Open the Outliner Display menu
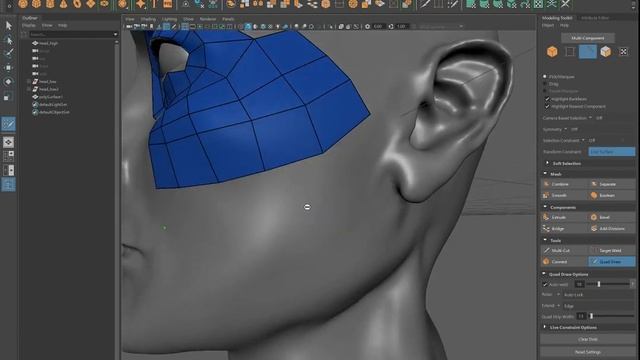 29,25
